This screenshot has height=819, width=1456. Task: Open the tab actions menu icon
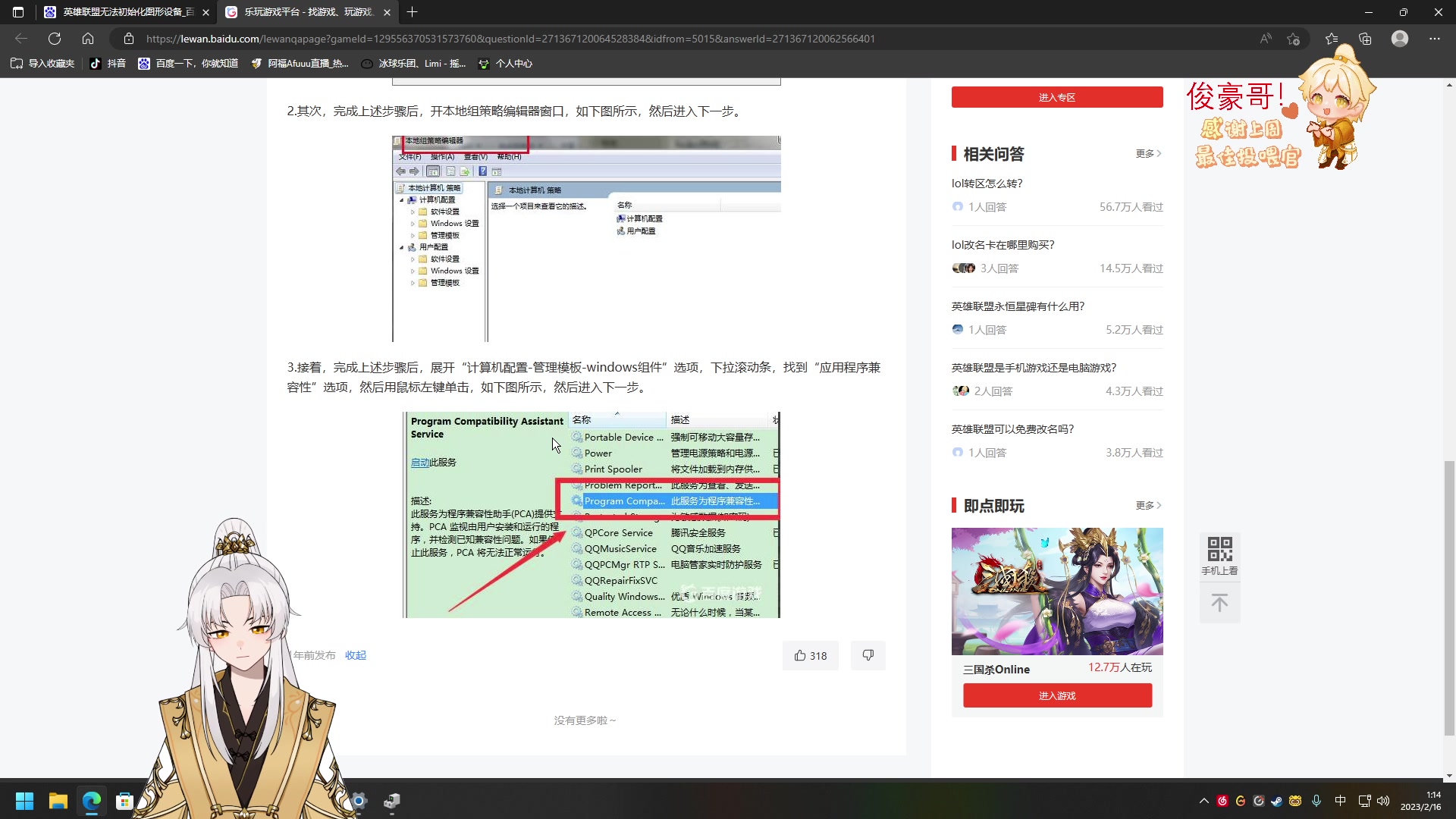tap(18, 12)
